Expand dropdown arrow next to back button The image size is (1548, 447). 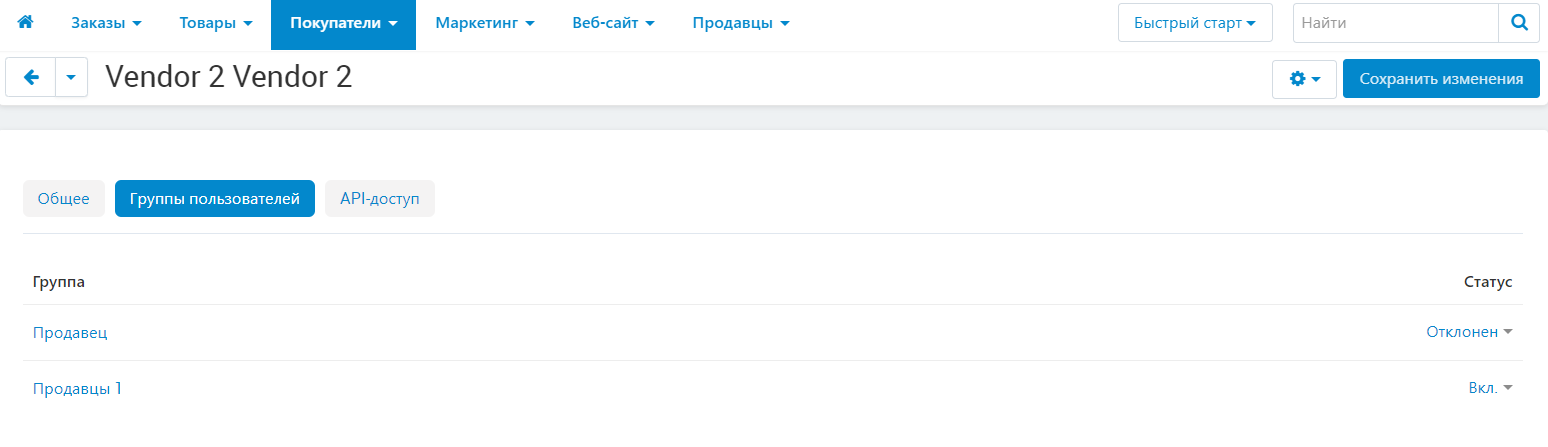point(71,78)
